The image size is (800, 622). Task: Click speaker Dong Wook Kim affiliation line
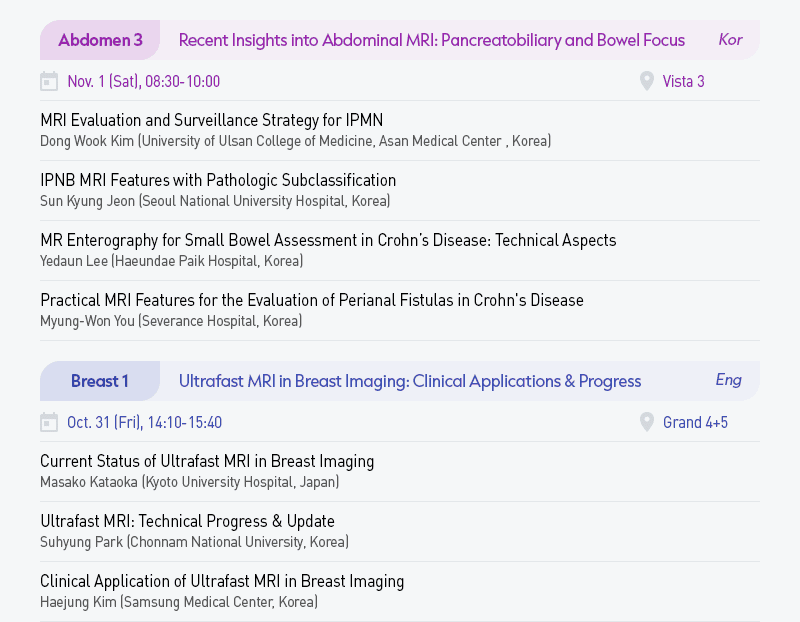295,141
